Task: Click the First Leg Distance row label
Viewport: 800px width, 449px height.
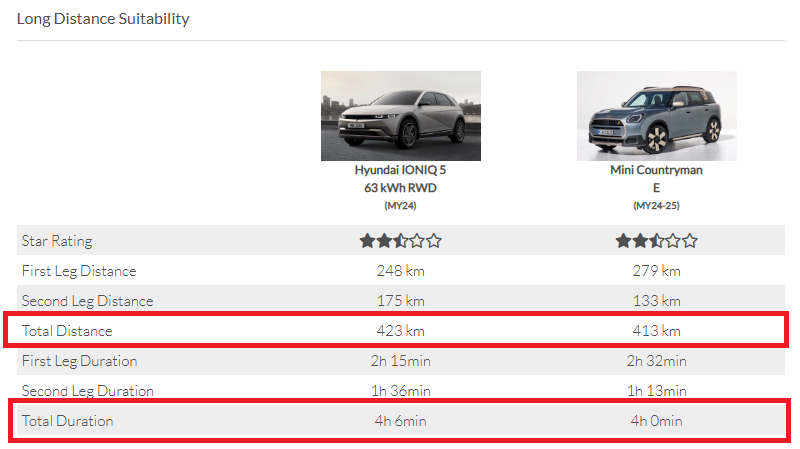Action: 79,271
